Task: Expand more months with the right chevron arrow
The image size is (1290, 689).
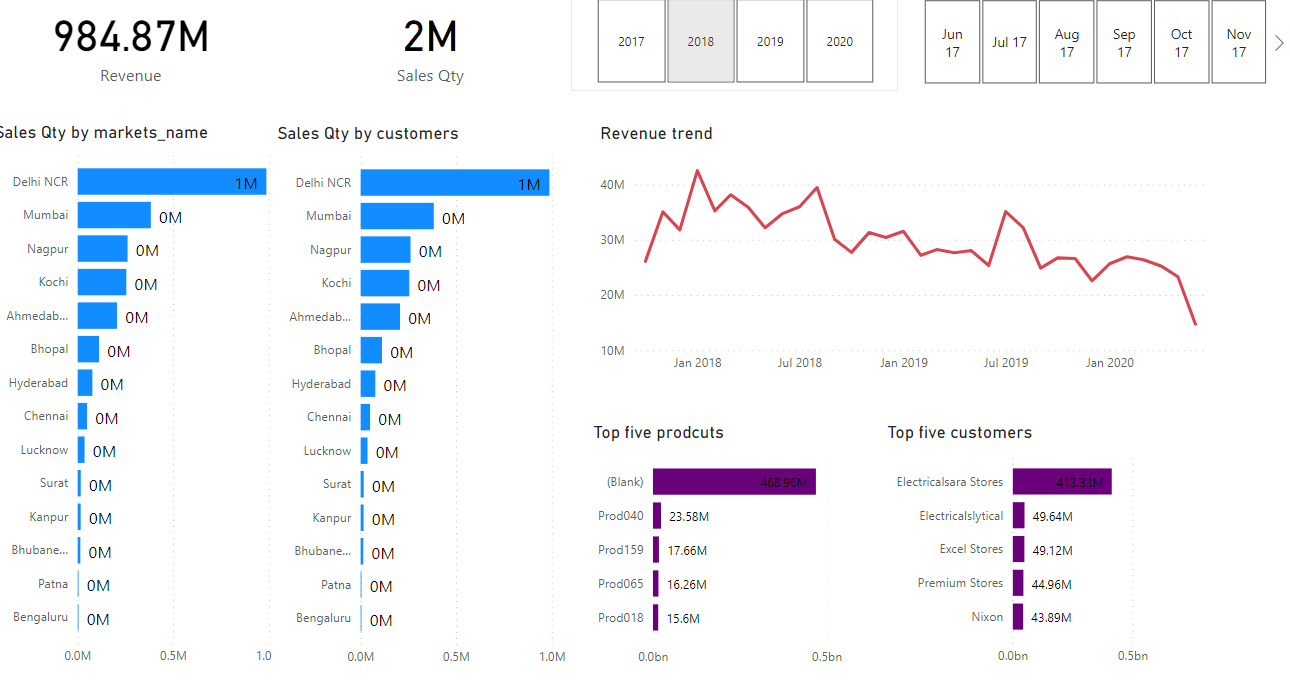Action: (1279, 41)
